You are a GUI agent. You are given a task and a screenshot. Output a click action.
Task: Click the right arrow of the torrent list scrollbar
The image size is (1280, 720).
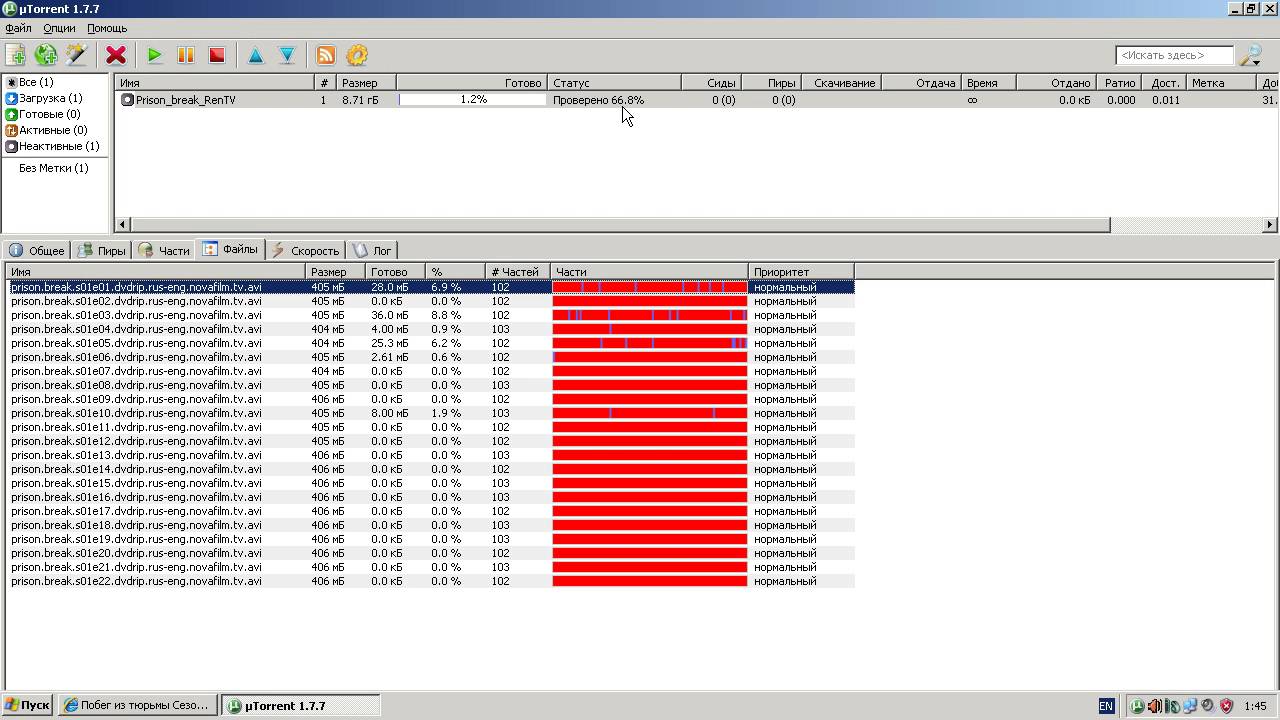1271,225
